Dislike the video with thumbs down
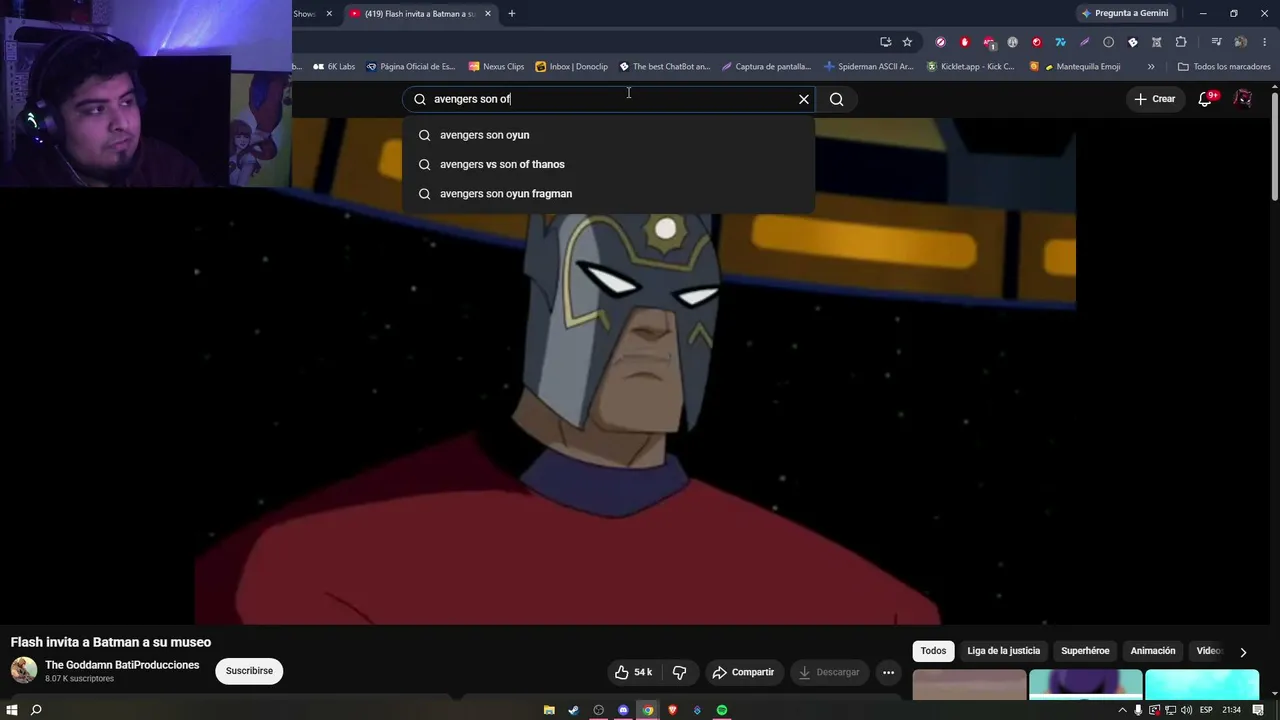This screenshot has height=720, width=1280. 679,672
